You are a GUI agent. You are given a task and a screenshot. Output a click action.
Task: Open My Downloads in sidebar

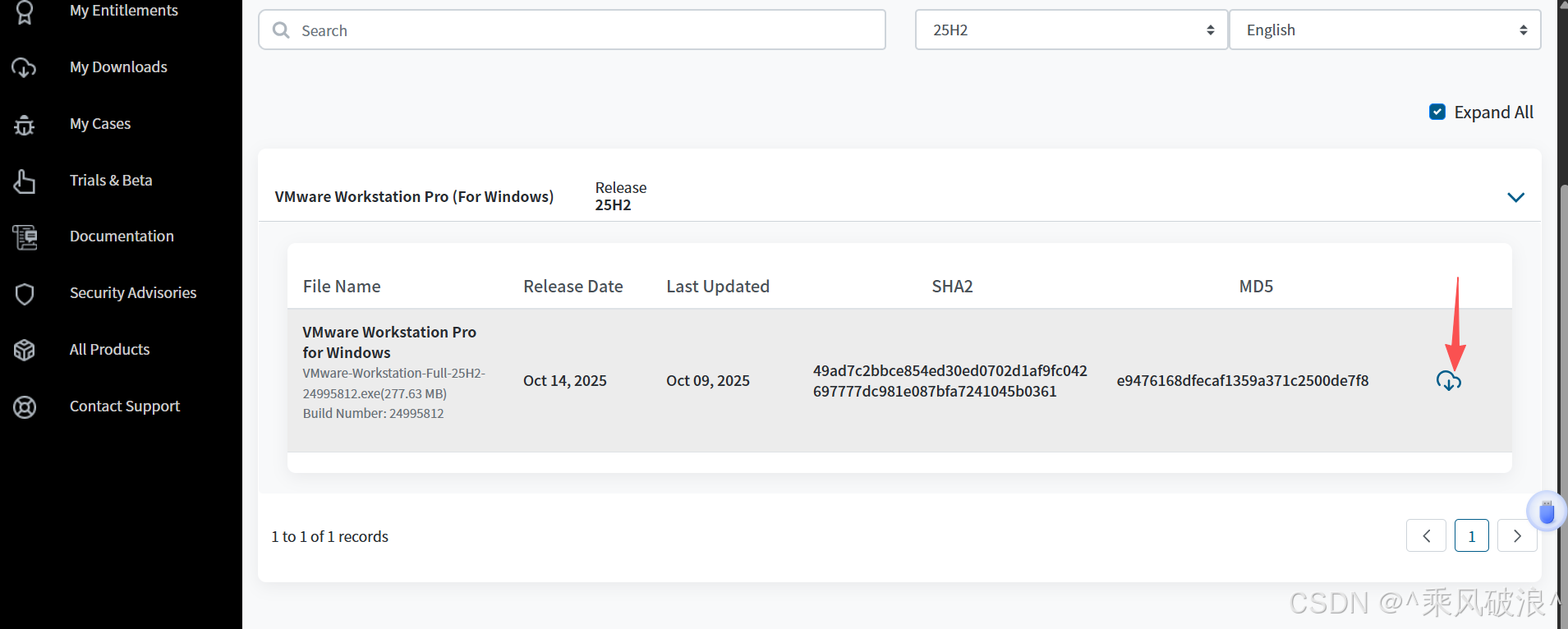[118, 67]
